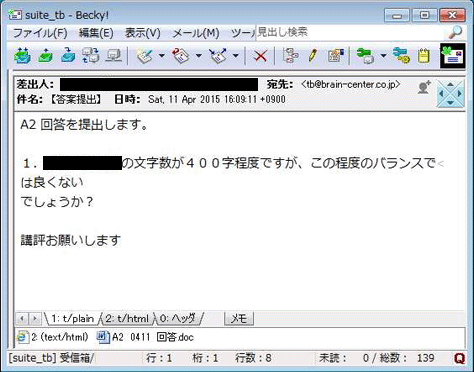Screen dimensions: 474x372
Task: Click the メモ button
Action: coord(239,319)
